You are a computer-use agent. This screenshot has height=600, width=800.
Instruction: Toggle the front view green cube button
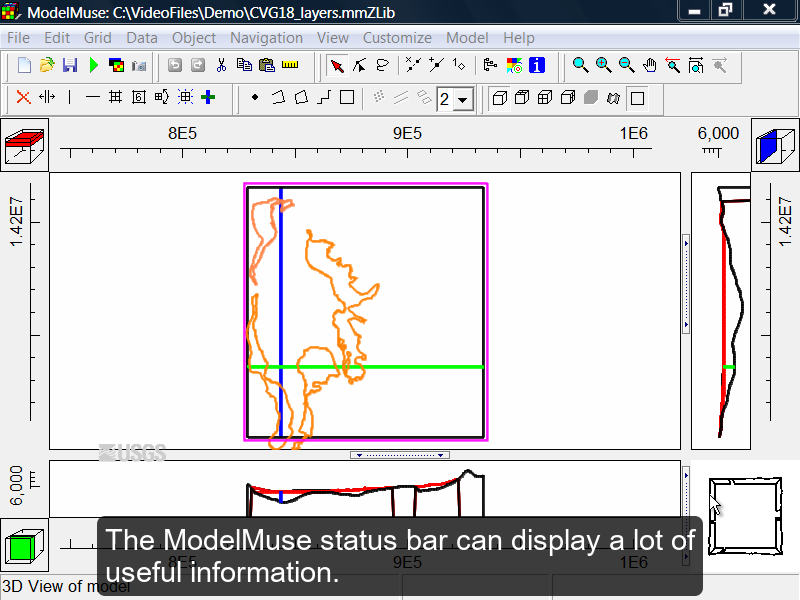tap(24, 545)
